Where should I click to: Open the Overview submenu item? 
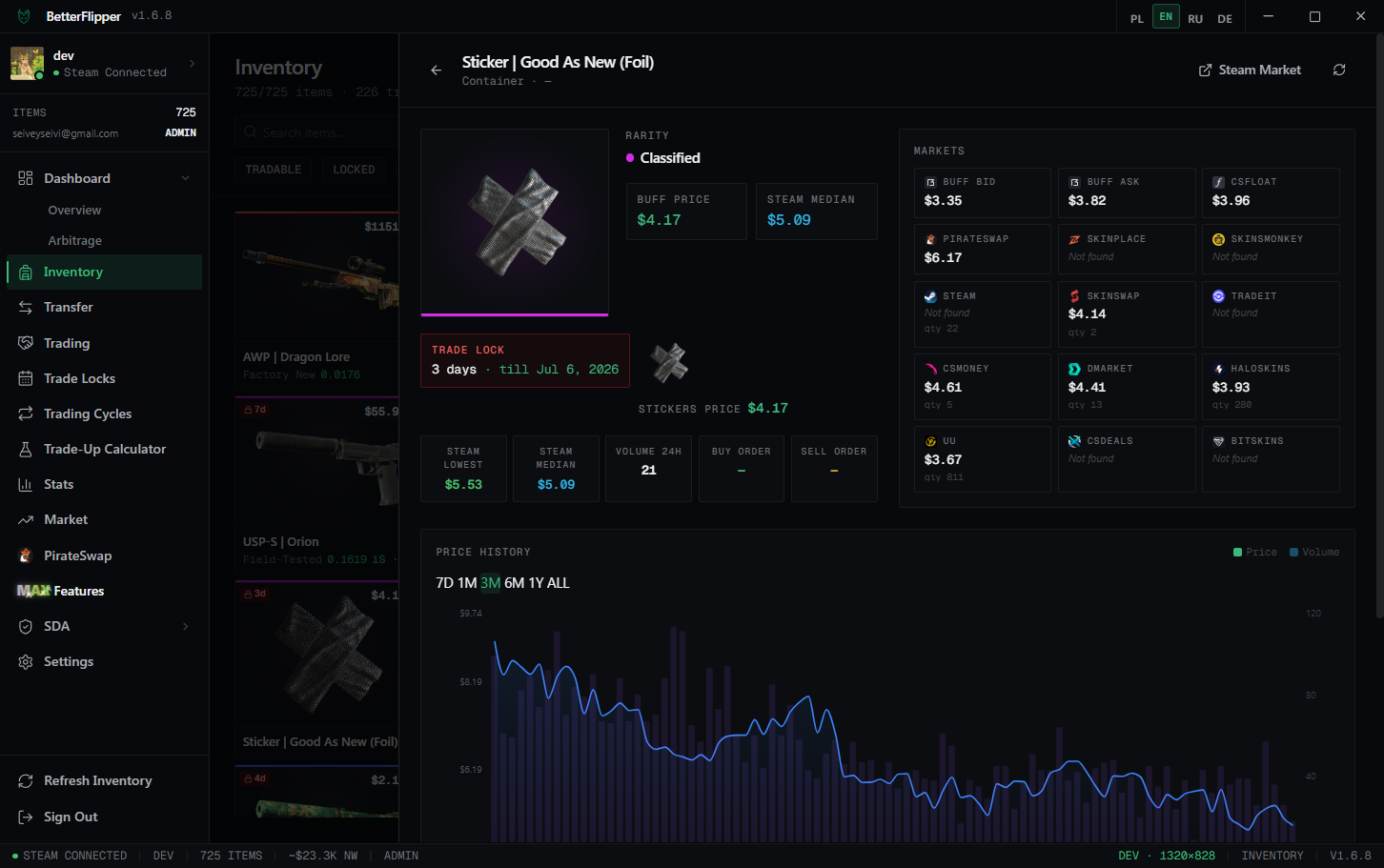click(74, 210)
